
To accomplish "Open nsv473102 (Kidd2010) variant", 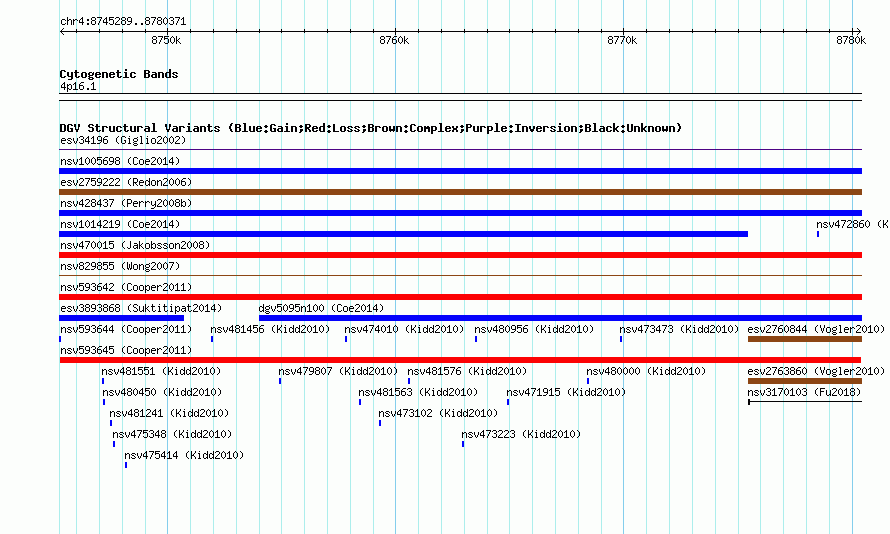I will [438, 413].
